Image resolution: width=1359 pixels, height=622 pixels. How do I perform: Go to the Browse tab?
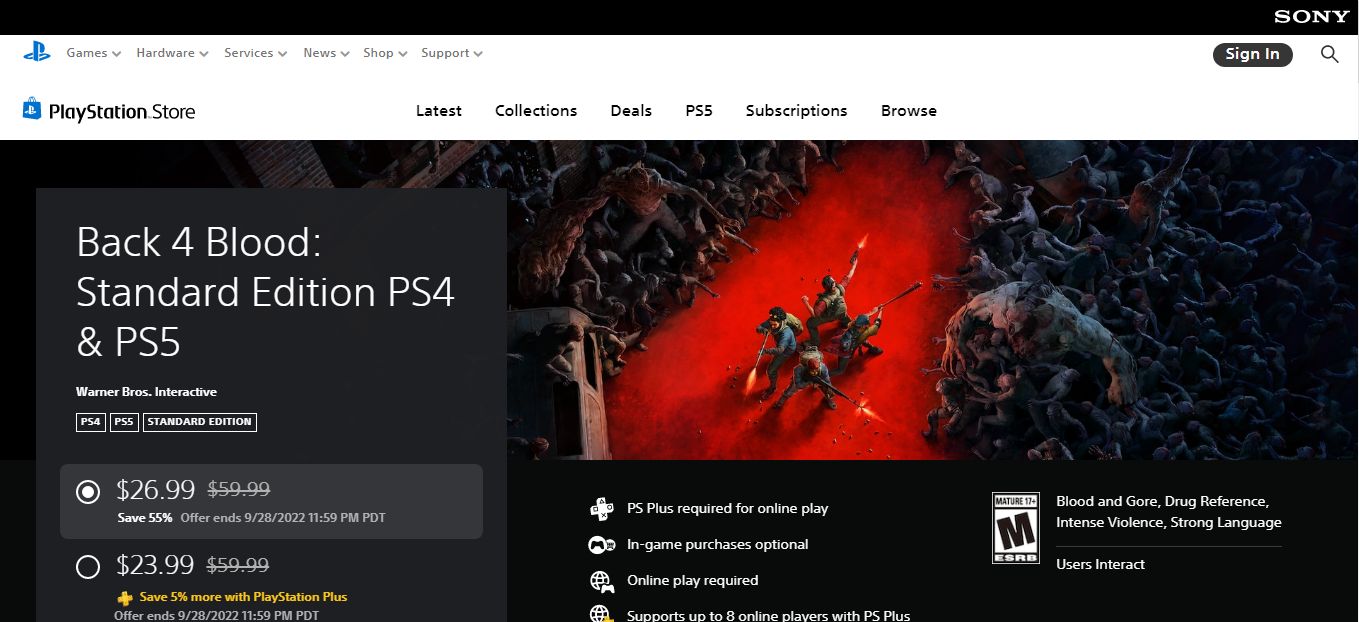coord(909,111)
